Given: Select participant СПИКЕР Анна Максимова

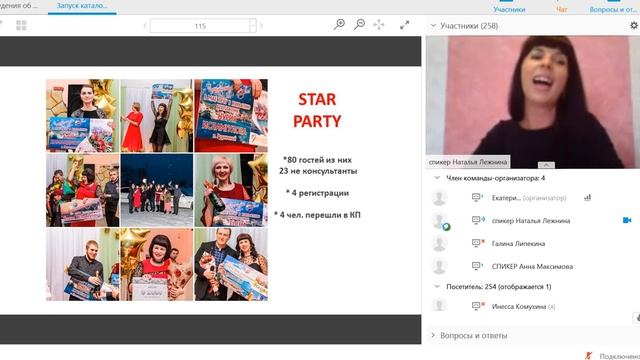Looking at the screenshot, I should 532,266.
